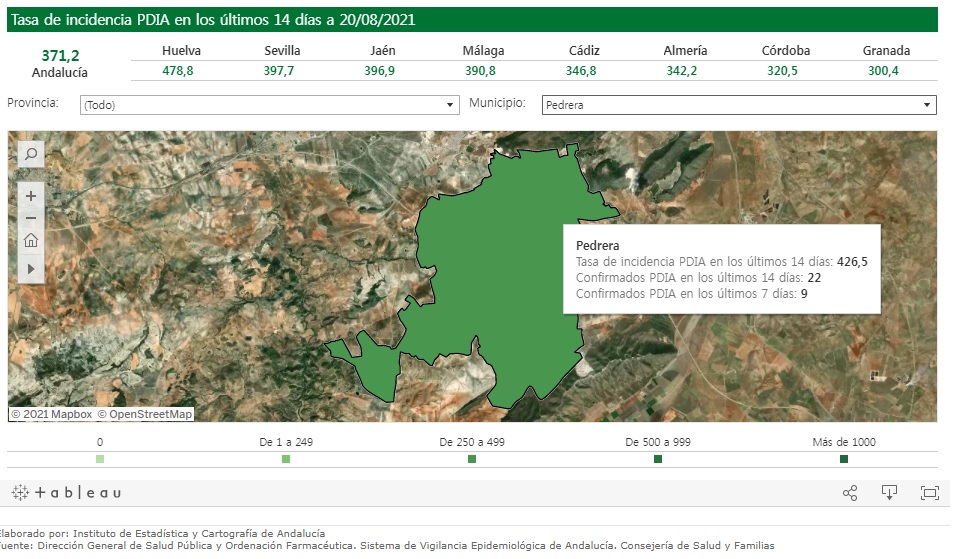The height and width of the screenshot is (559, 954).
Task: Zoom in the map with plus button
Action: click(31, 196)
